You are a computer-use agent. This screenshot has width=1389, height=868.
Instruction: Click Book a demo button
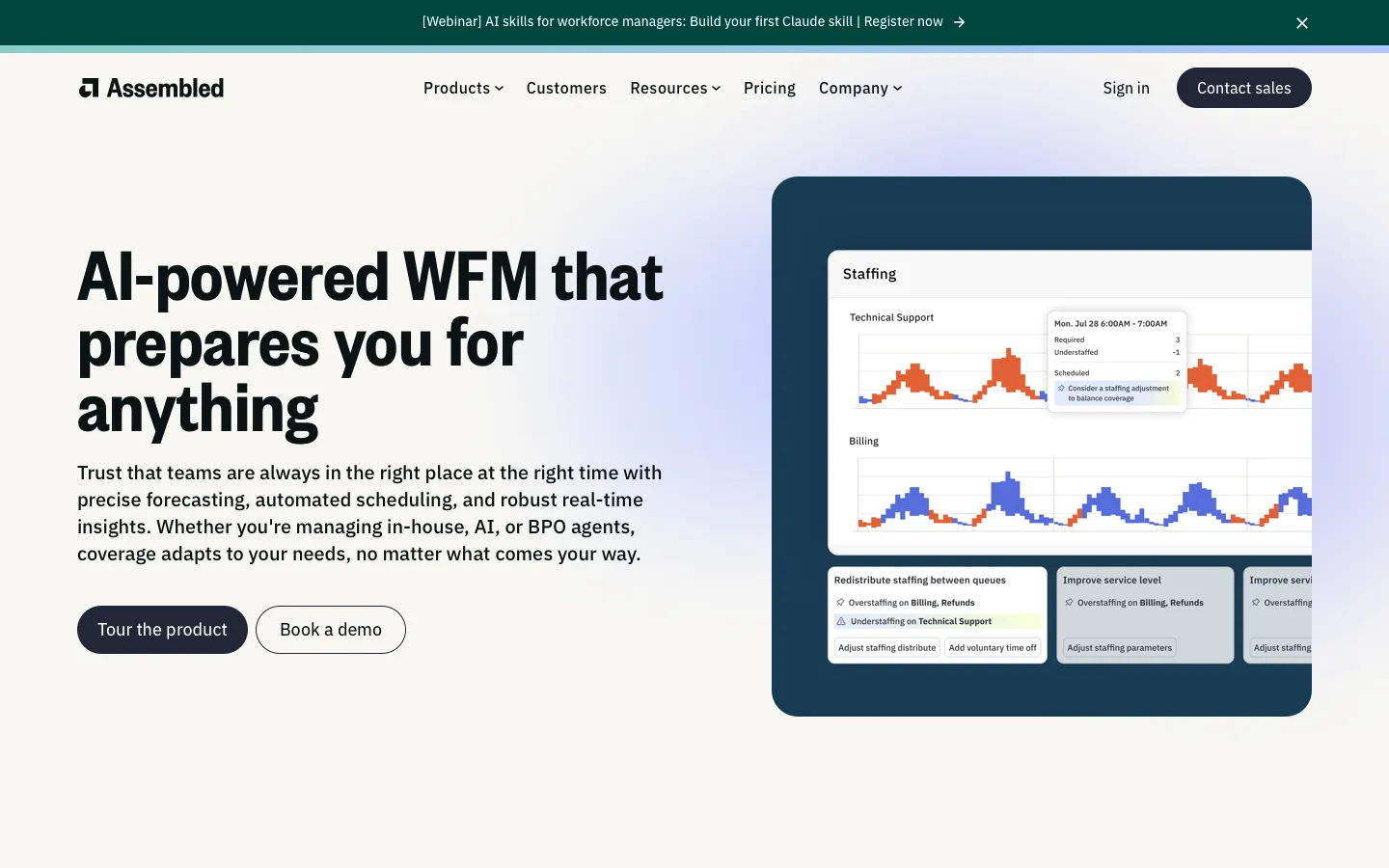[x=331, y=630]
